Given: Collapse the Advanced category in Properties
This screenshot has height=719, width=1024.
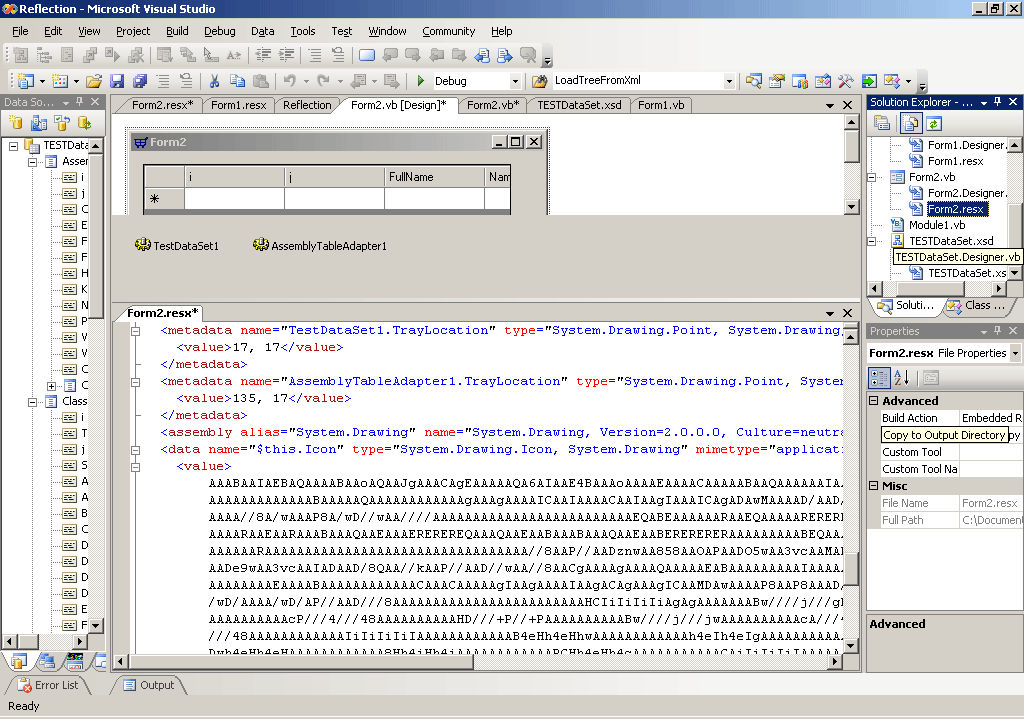Looking at the screenshot, I should (x=874, y=400).
